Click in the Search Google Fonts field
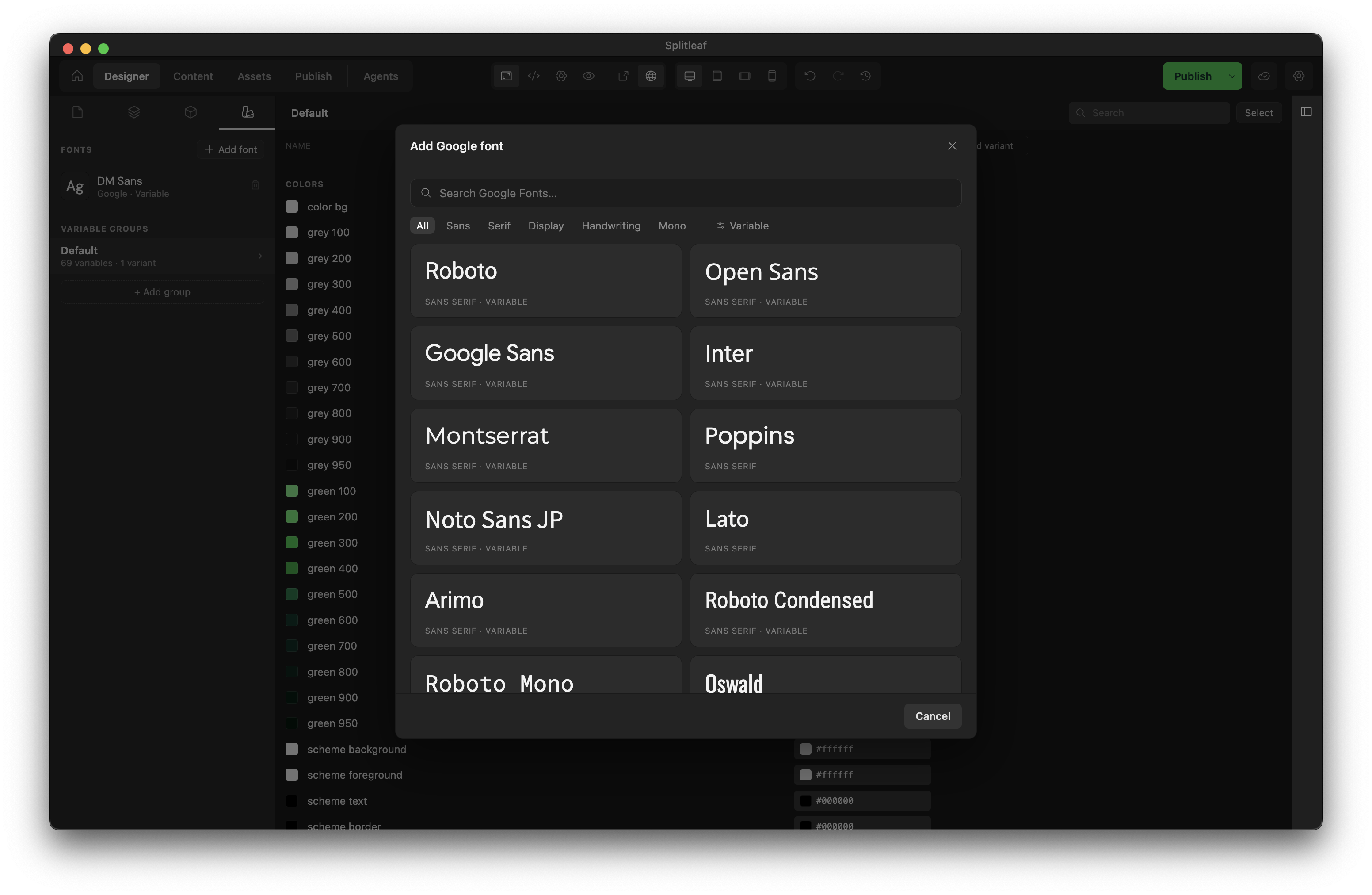Image resolution: width=1372 pixels, height=895 pixels. pos(686,193)
